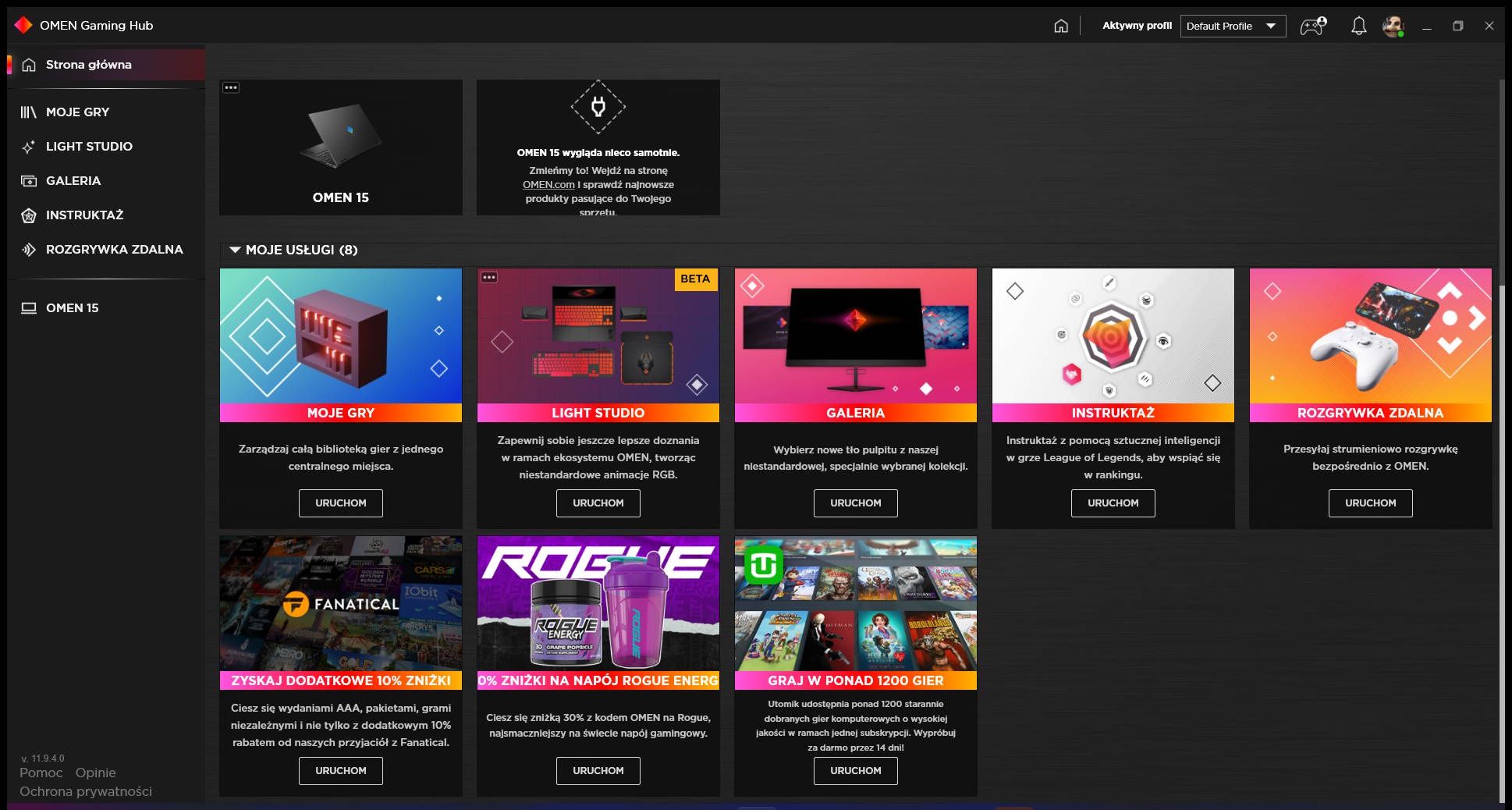The width and height of the screenshot is (1512, 810).
Task: Go to Strona główna in sidebar
Action: 106,65
